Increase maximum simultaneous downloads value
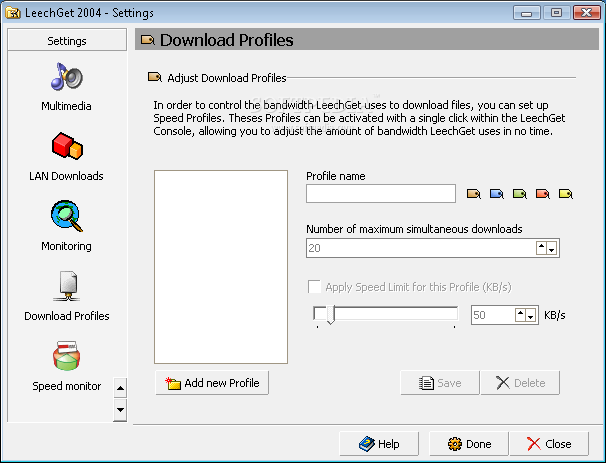The width and height of the screenshot is (606, 463). click(x=541, y=248)
